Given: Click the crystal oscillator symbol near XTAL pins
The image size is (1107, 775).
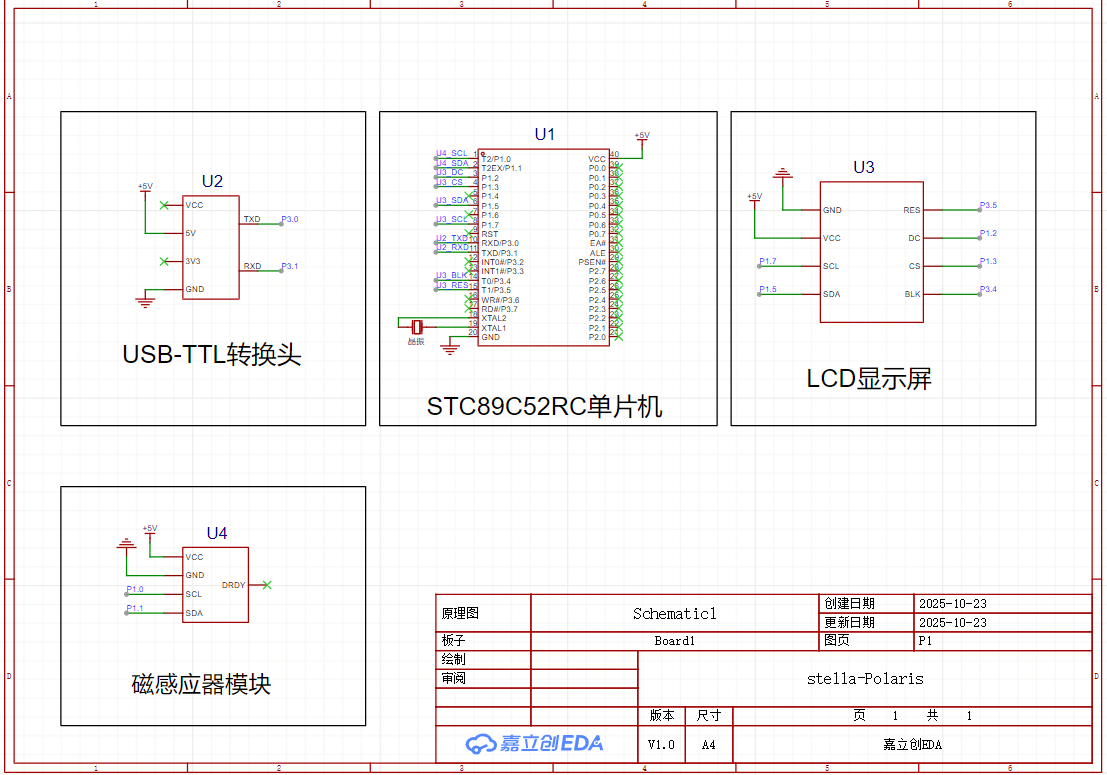Looking at the screenshot, I should [416, 326].
